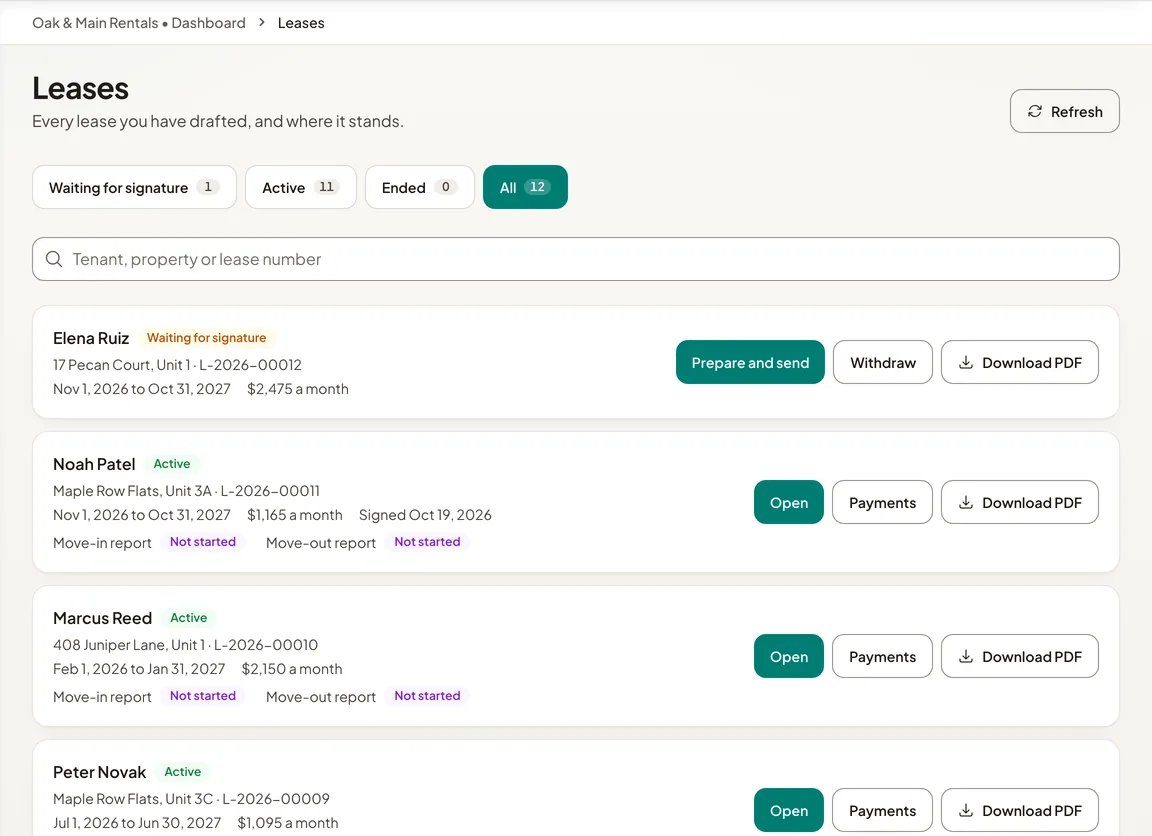This screenshot has width=1152, height=836.
Task: Switch to the Active leases tab
Action: (300, 187)
